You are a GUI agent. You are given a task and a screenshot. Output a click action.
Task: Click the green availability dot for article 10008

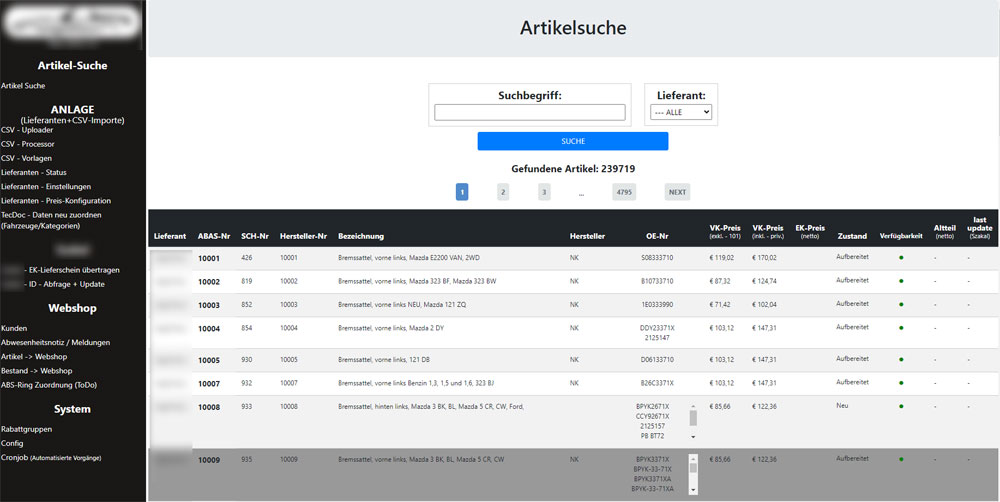point(901,407)
